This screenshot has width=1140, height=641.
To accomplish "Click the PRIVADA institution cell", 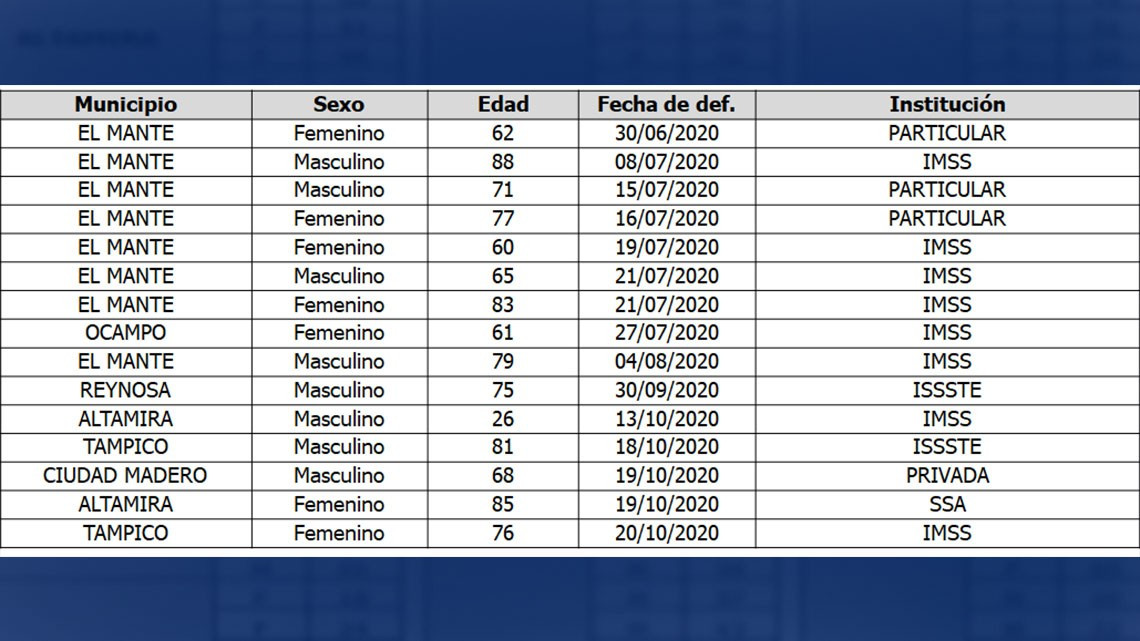I will point(947,476).
